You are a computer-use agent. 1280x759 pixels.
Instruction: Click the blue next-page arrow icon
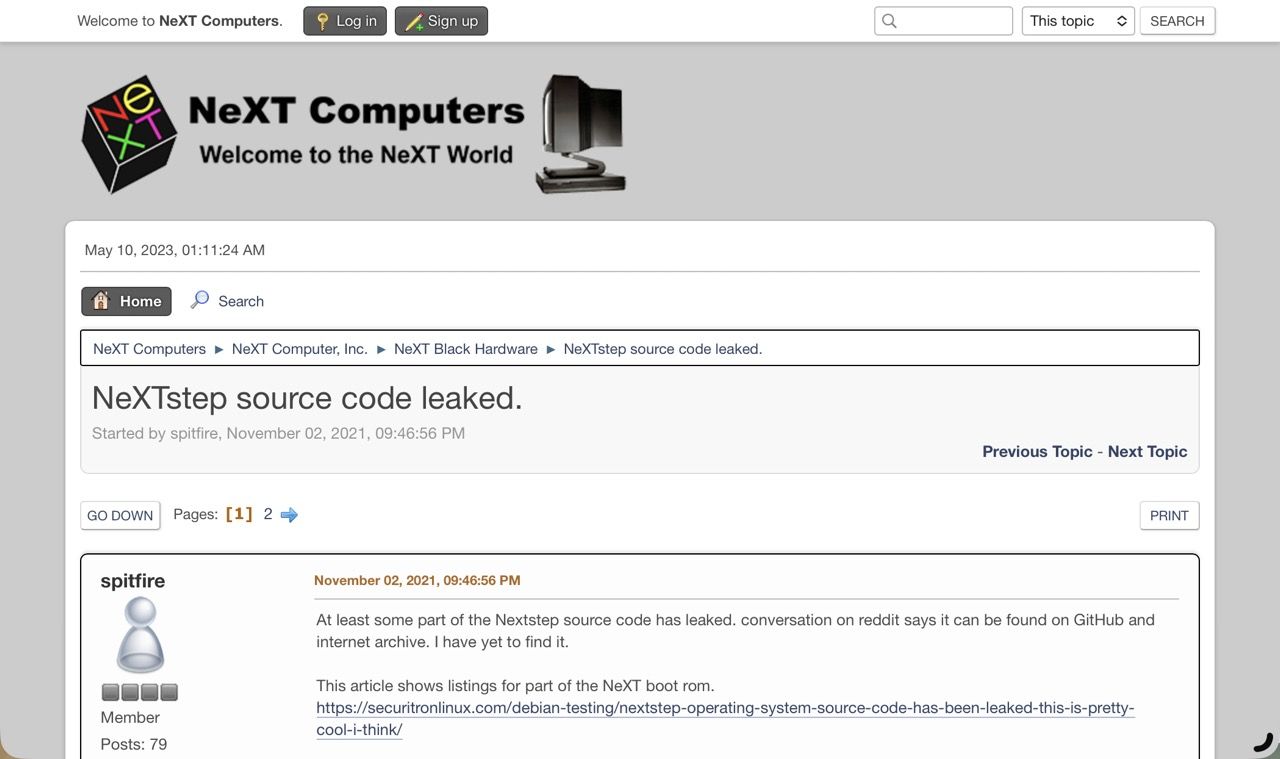289,515
